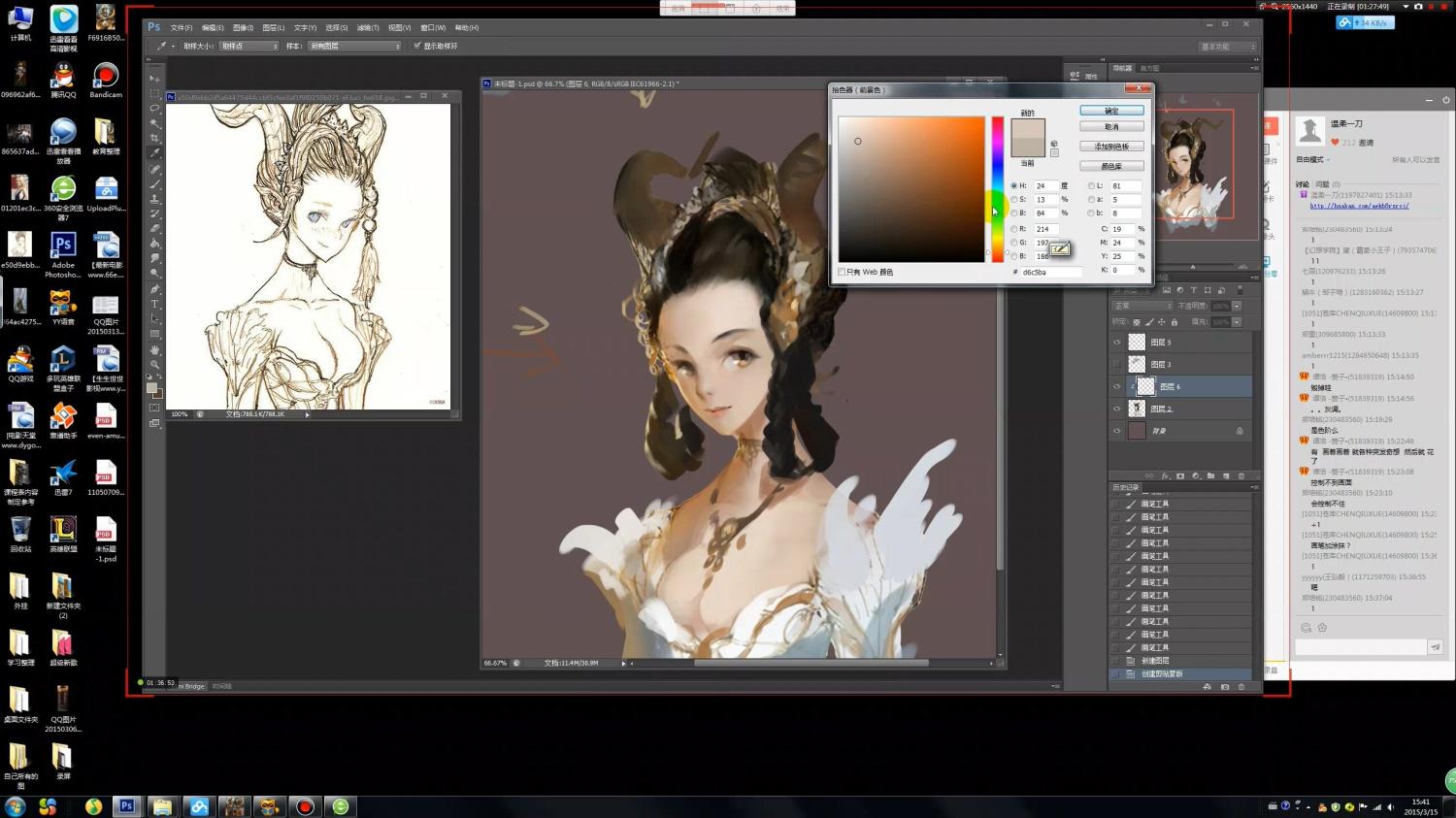Open eyedropper tool preset picker arrow
1456x818 pixels.
point(173,46)
